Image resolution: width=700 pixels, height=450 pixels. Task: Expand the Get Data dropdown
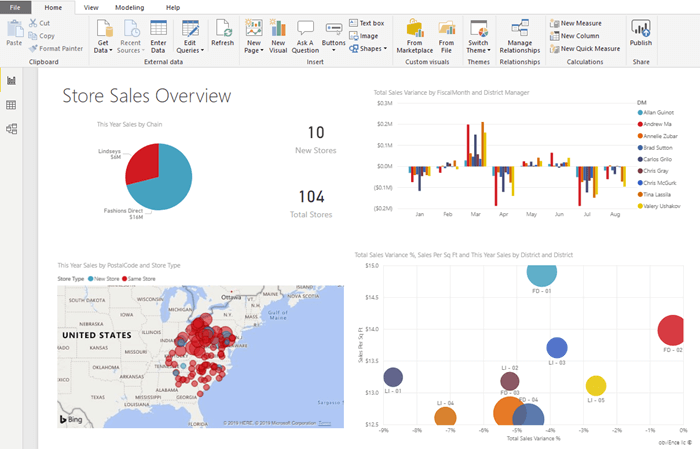point(103,48)
